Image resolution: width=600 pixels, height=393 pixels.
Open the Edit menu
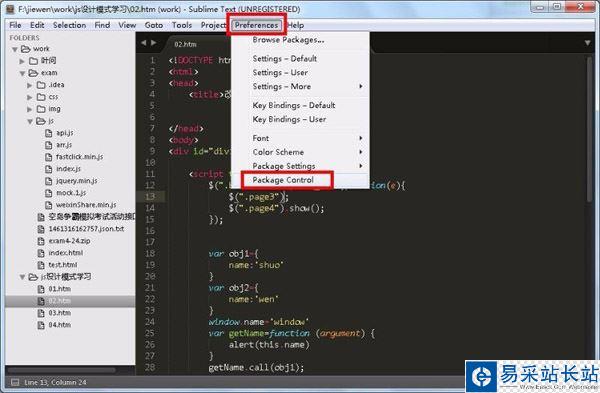point(37,25)
